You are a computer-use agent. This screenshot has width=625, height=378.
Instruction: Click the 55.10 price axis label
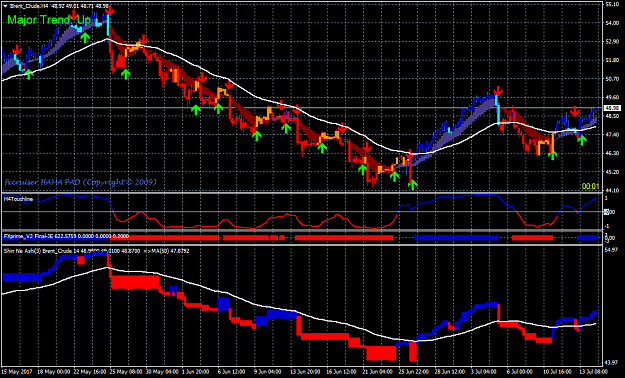(611, 5)
